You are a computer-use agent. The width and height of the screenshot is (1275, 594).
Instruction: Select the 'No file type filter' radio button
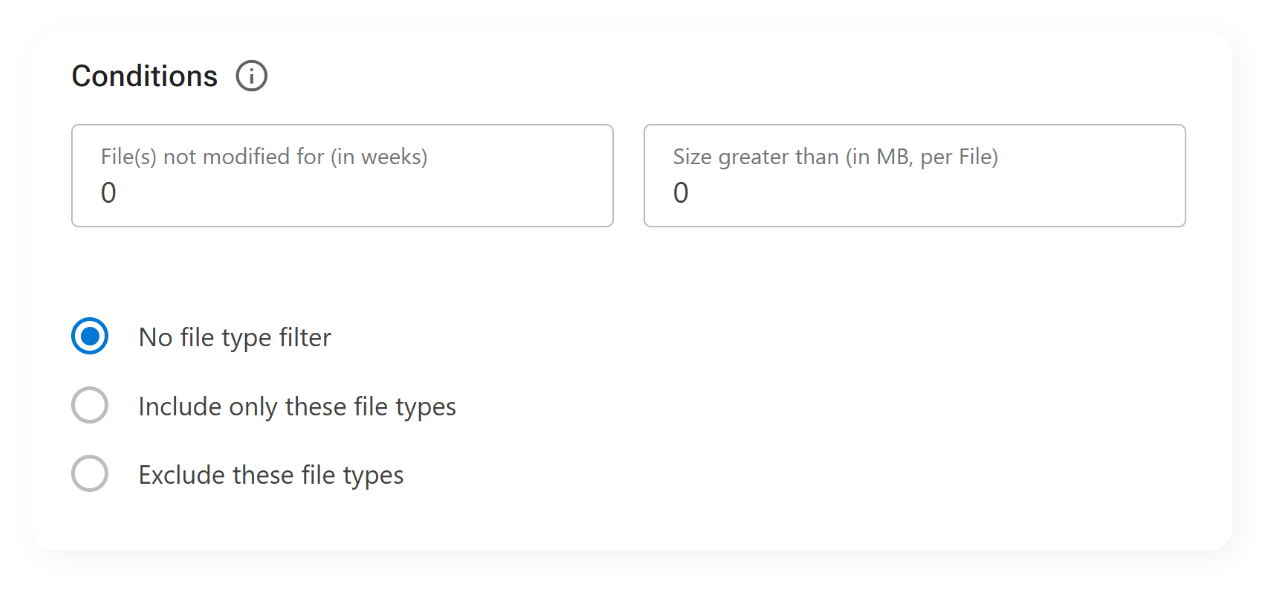pos(90,337)
